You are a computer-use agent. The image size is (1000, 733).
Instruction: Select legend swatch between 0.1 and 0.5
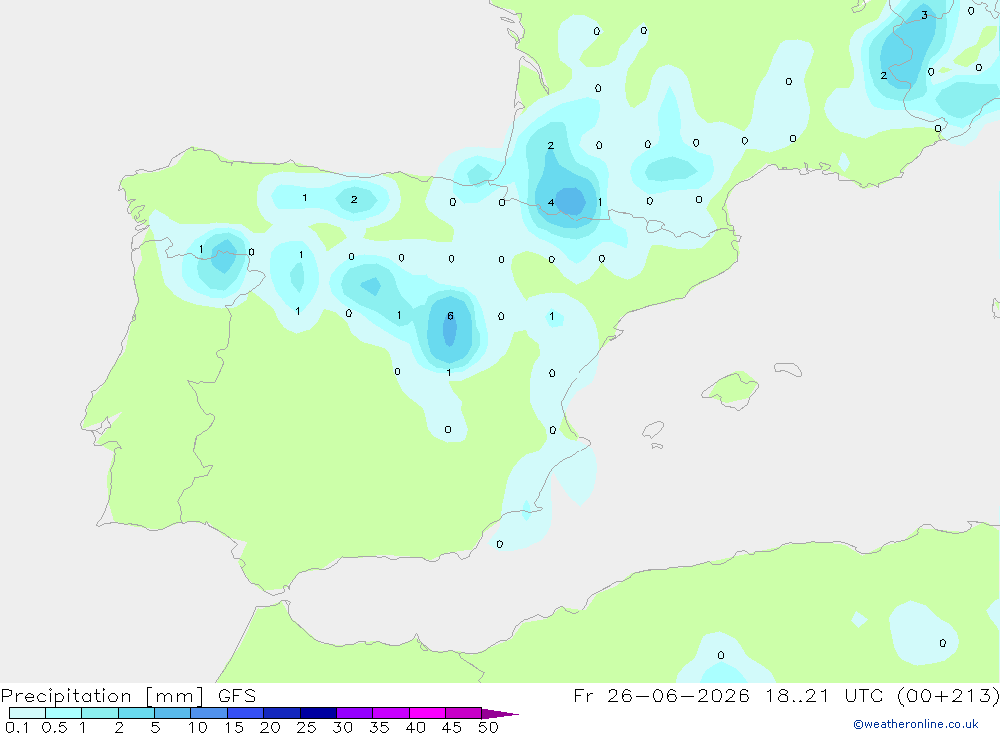coord(27,713)
